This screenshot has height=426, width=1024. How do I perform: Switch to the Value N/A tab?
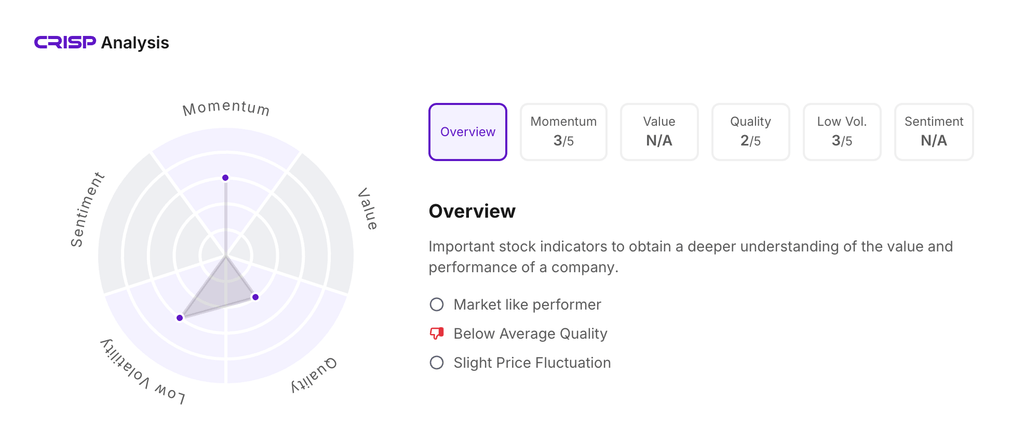click(659, 132)
